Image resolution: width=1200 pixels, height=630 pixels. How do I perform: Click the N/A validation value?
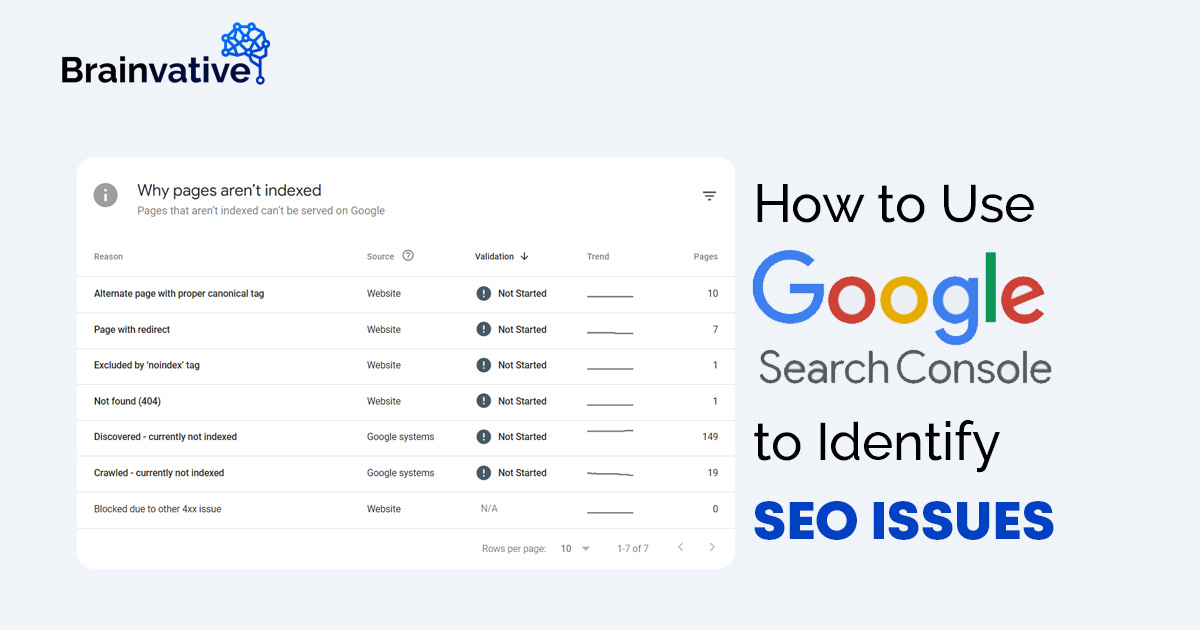(489, 509)
